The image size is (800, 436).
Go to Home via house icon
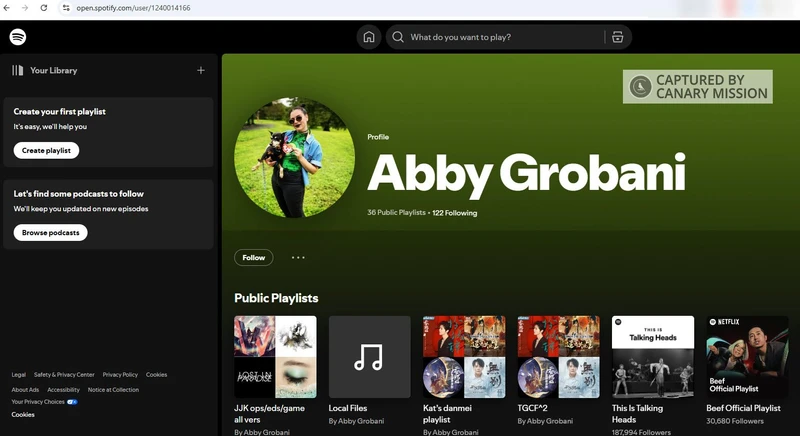pos(369,37)
